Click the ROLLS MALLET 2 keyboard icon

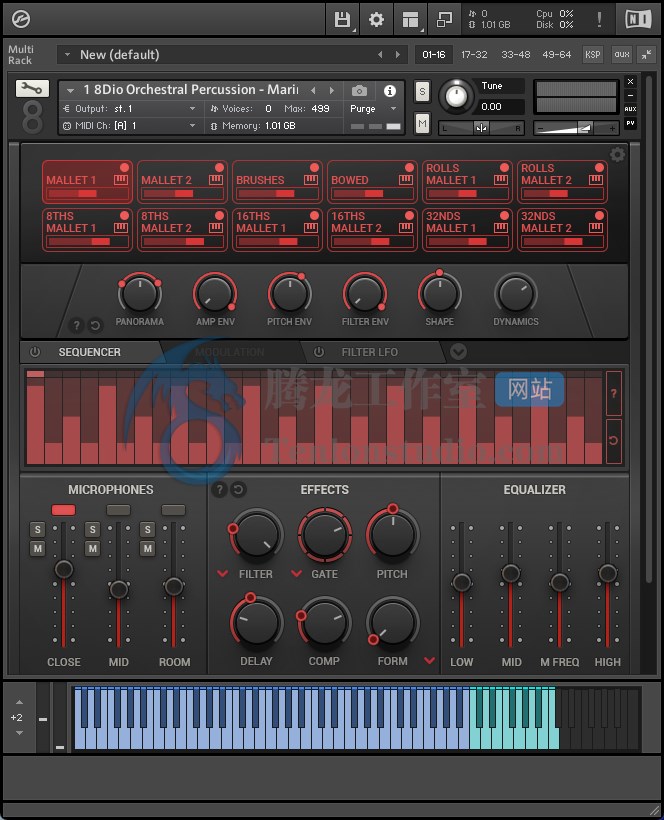point(596,180)
